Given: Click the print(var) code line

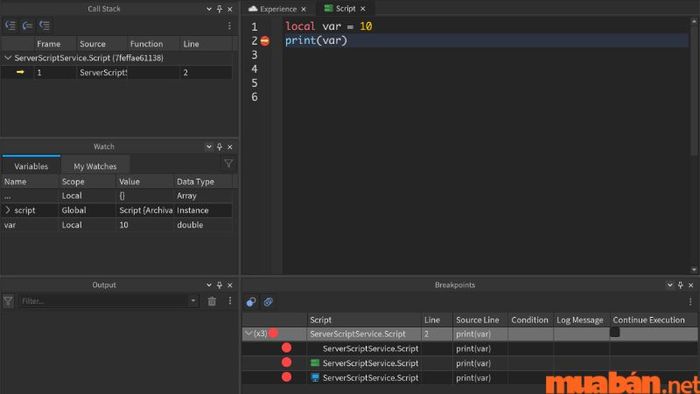Looking at the screenshot, I should pos(316,41).
